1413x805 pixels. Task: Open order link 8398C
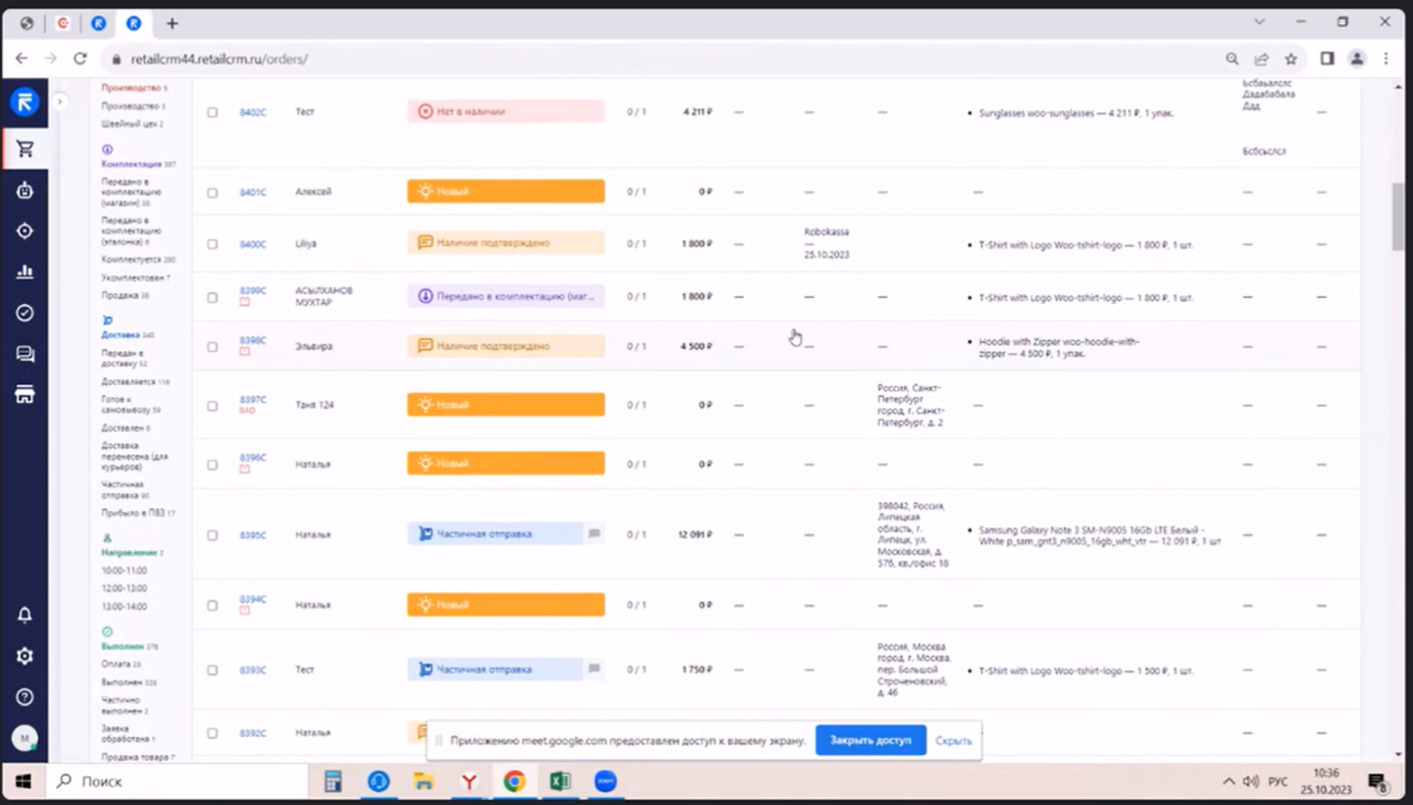pyautogui.click(x=252, y=341)
